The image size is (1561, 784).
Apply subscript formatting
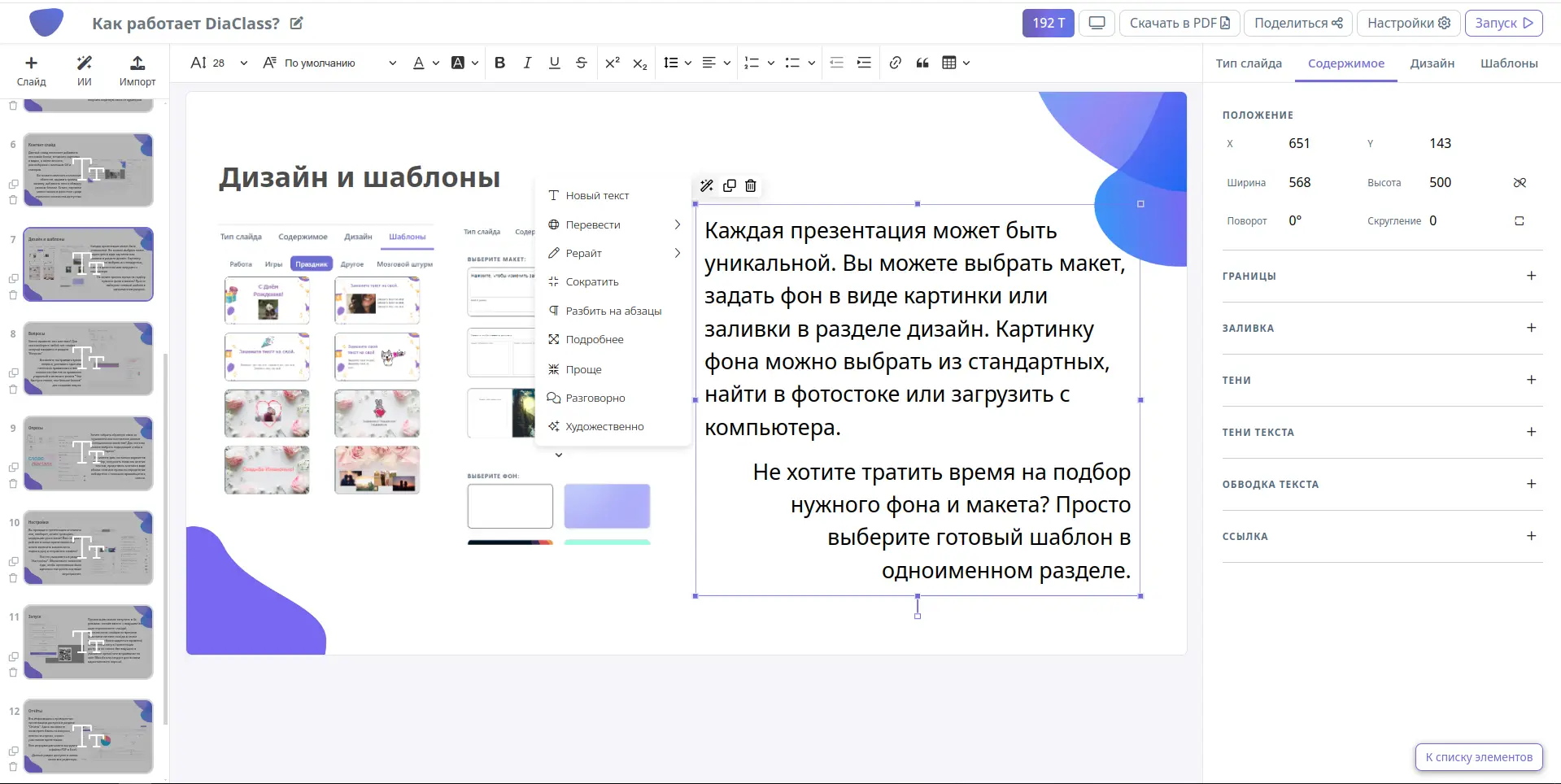(640, 63)
